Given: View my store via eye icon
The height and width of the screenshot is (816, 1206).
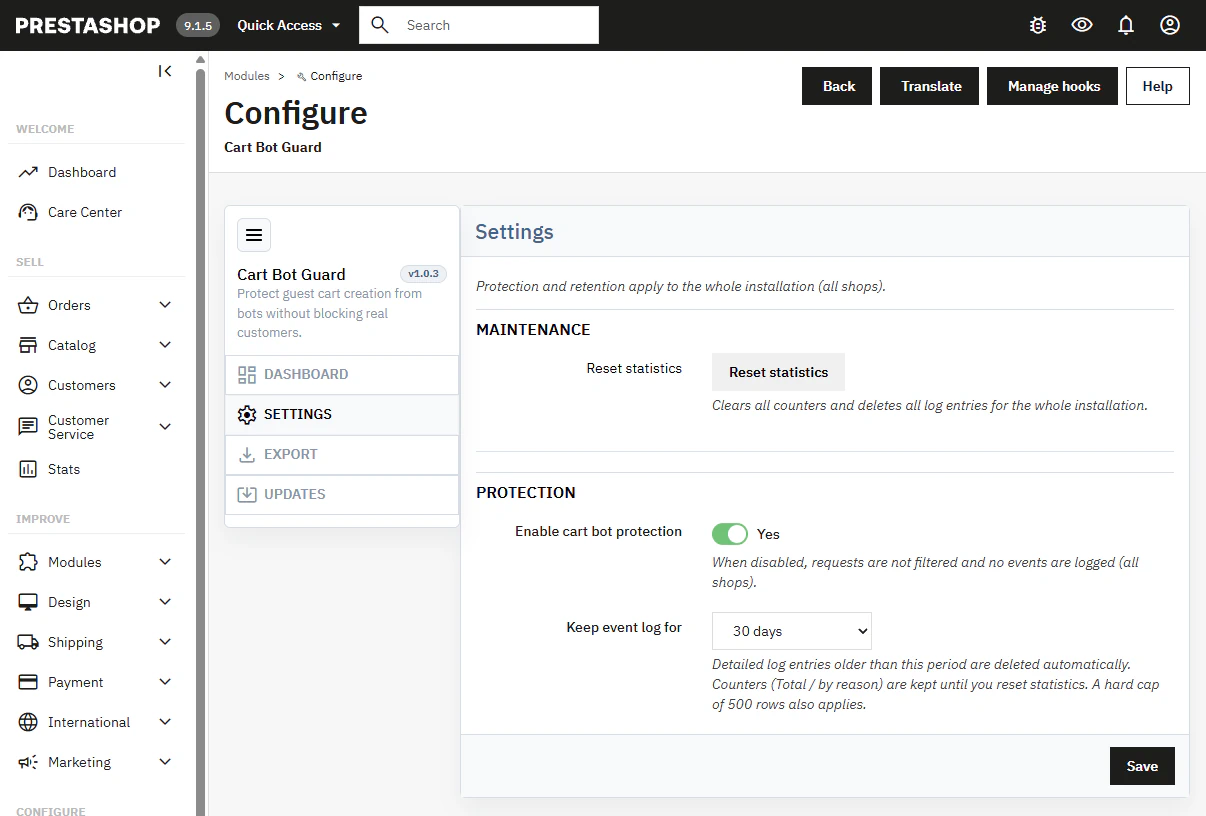Looking at the screenshot, I should pyautogui.click(x=1082, y=25).
